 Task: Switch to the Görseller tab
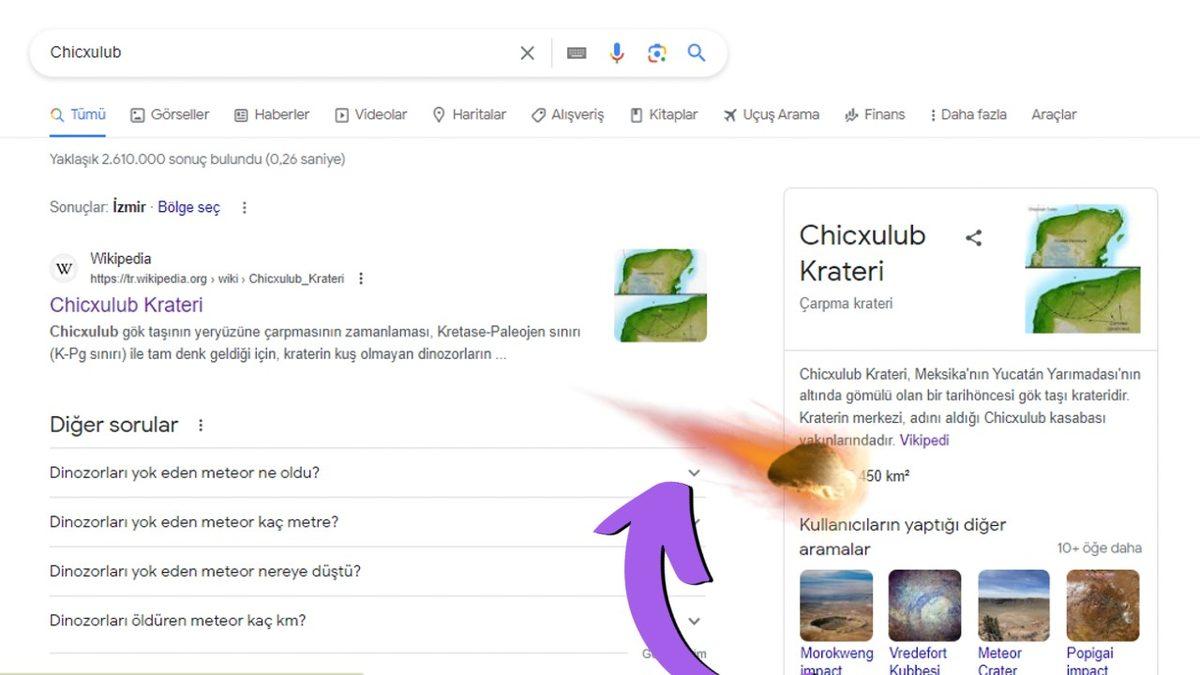tap(169, 114)
